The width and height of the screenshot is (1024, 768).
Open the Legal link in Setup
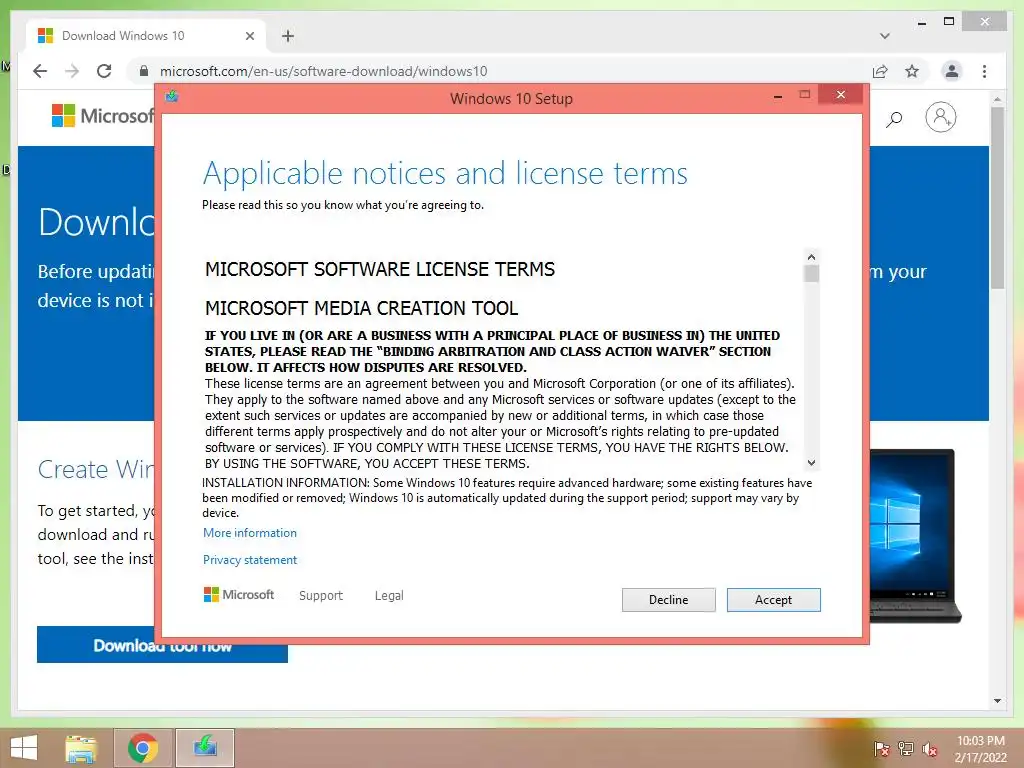pos(389,596)
